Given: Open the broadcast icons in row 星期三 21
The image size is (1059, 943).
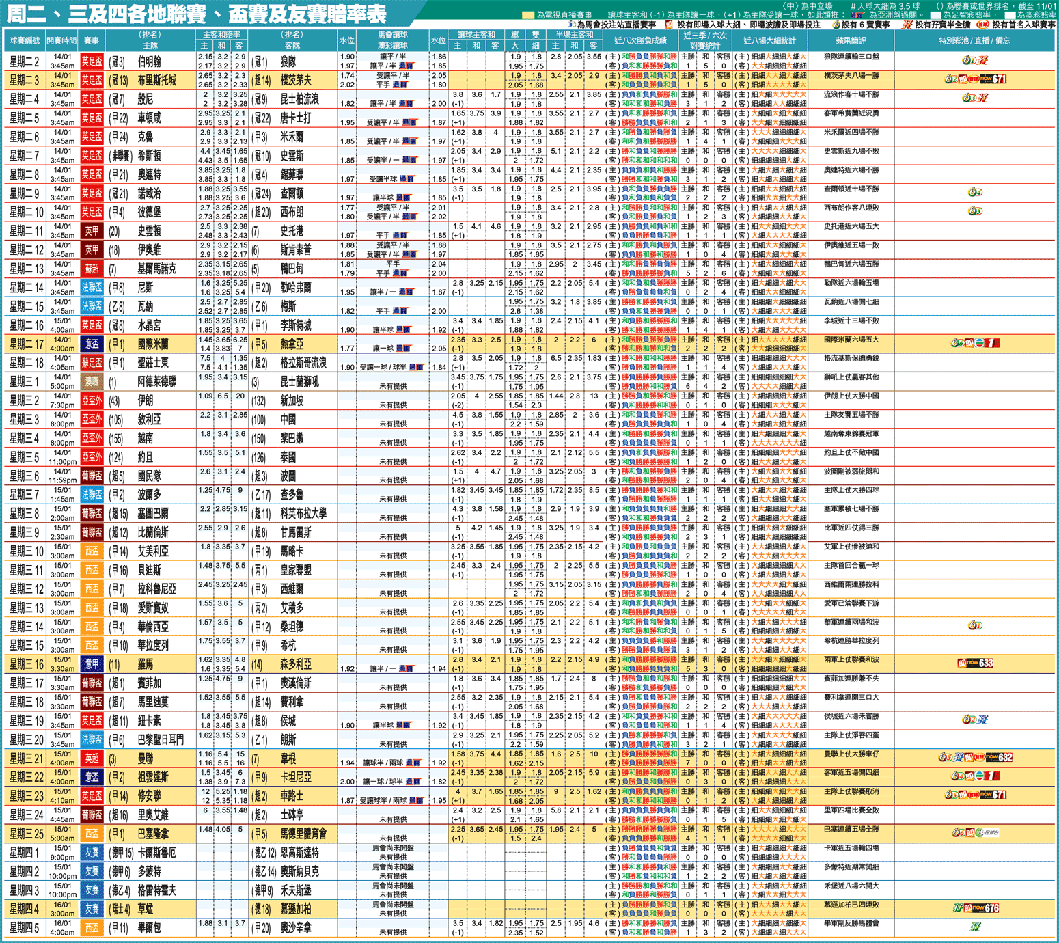Looking at the screenshot, I should click(x=975, y=757).
